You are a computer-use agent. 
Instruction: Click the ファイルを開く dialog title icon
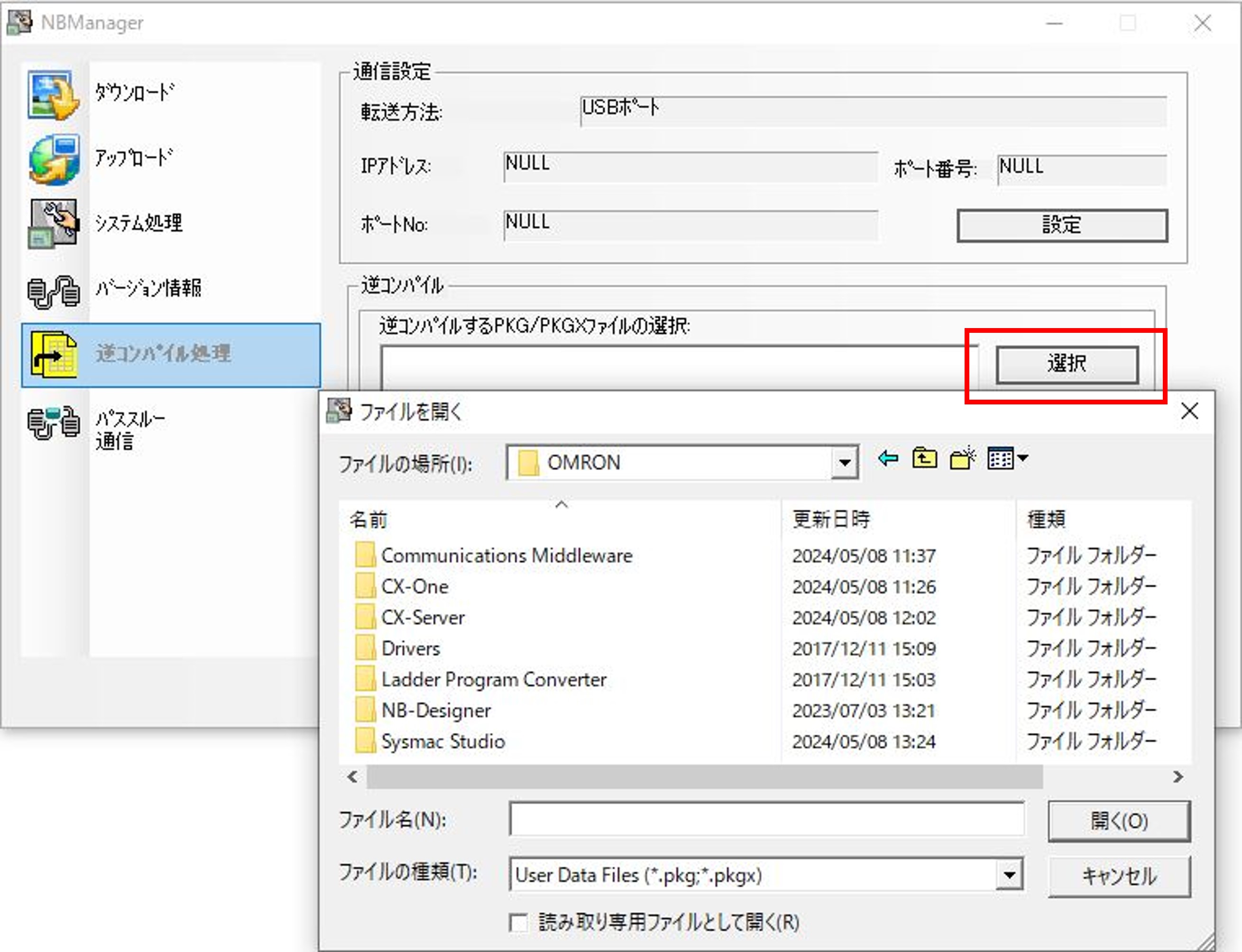pos(339,411)
